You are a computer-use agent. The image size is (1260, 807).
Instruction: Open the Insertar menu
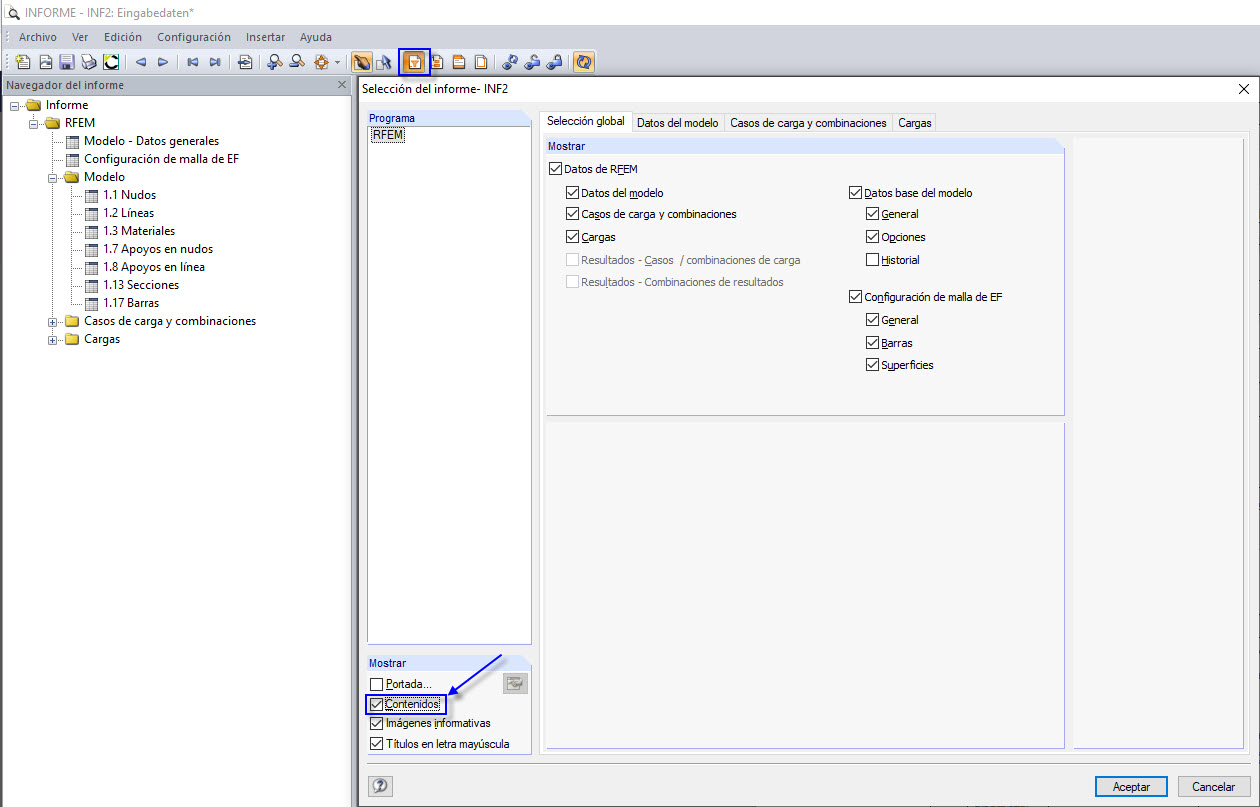click(x=265, y=37)
